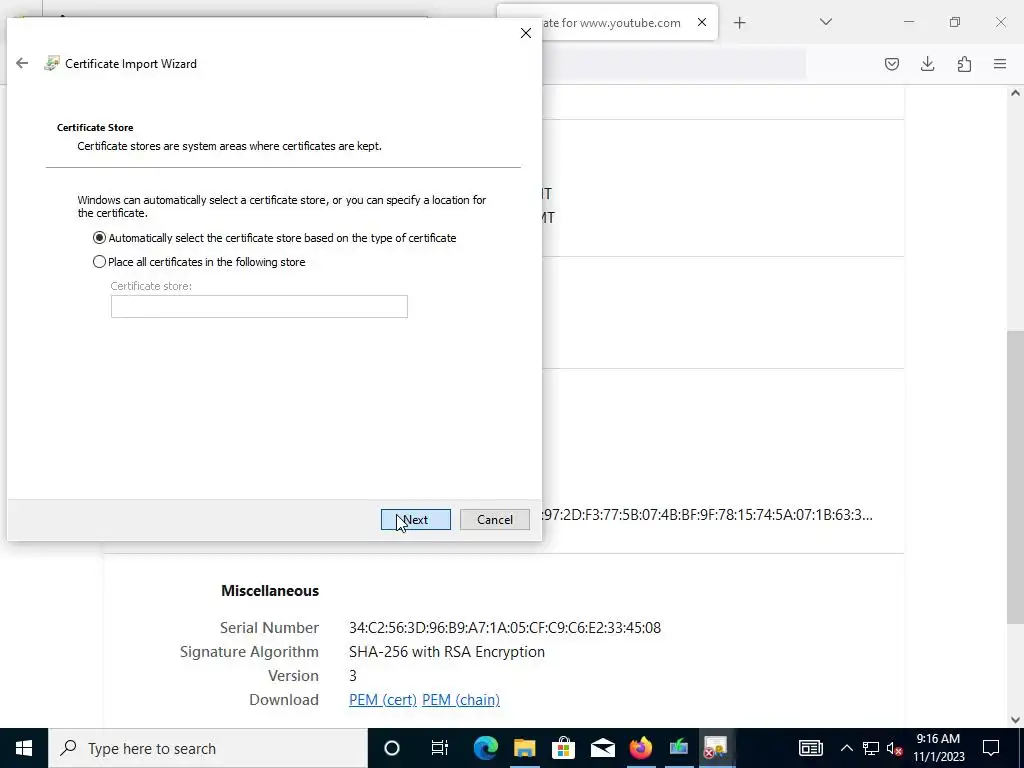This screenshot has width=1024, height=768.
Task: Open Firefox application hamburger menu
Action: [x=1000, y=64]
